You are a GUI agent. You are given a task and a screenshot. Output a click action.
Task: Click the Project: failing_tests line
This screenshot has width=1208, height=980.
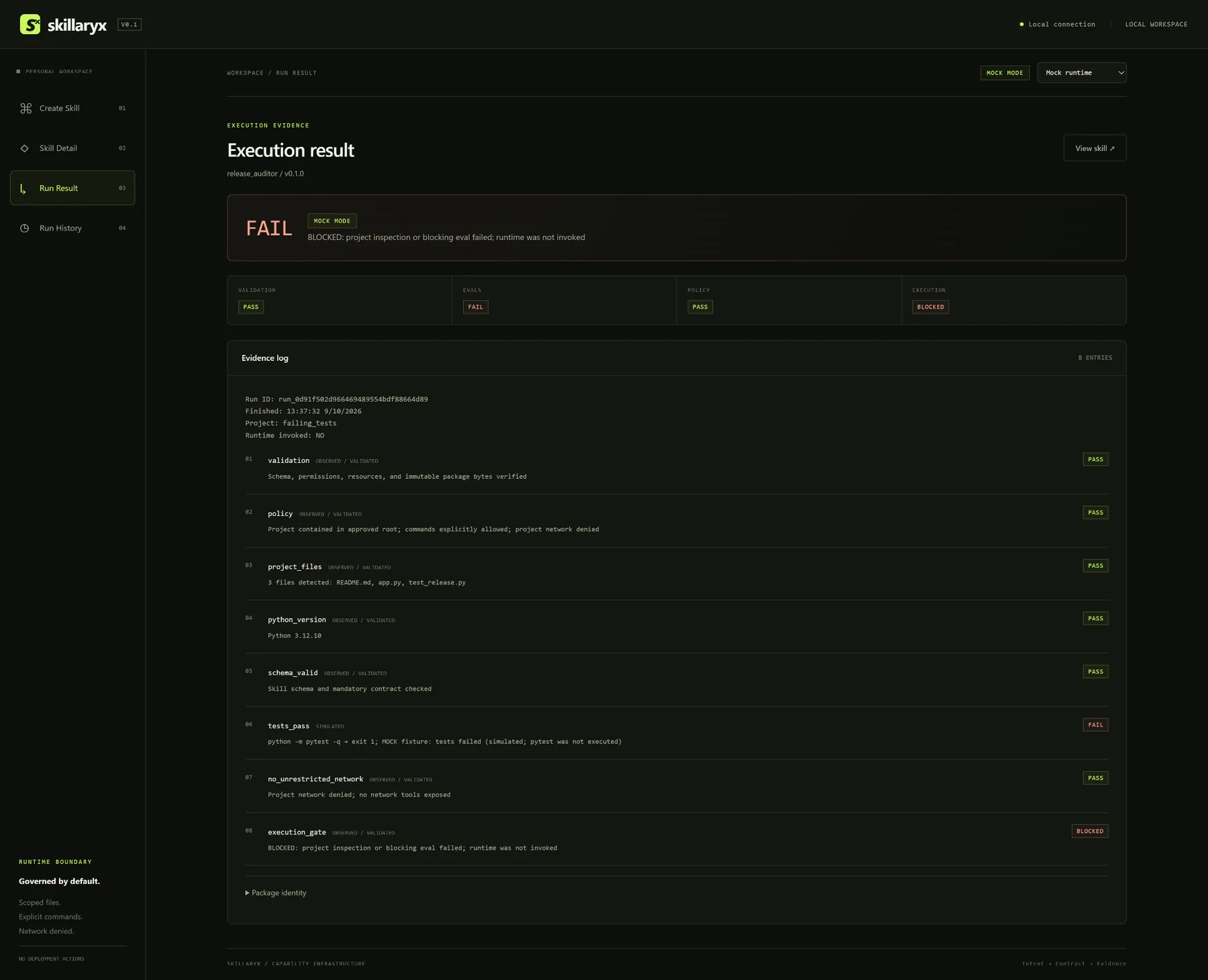point(291,423)
